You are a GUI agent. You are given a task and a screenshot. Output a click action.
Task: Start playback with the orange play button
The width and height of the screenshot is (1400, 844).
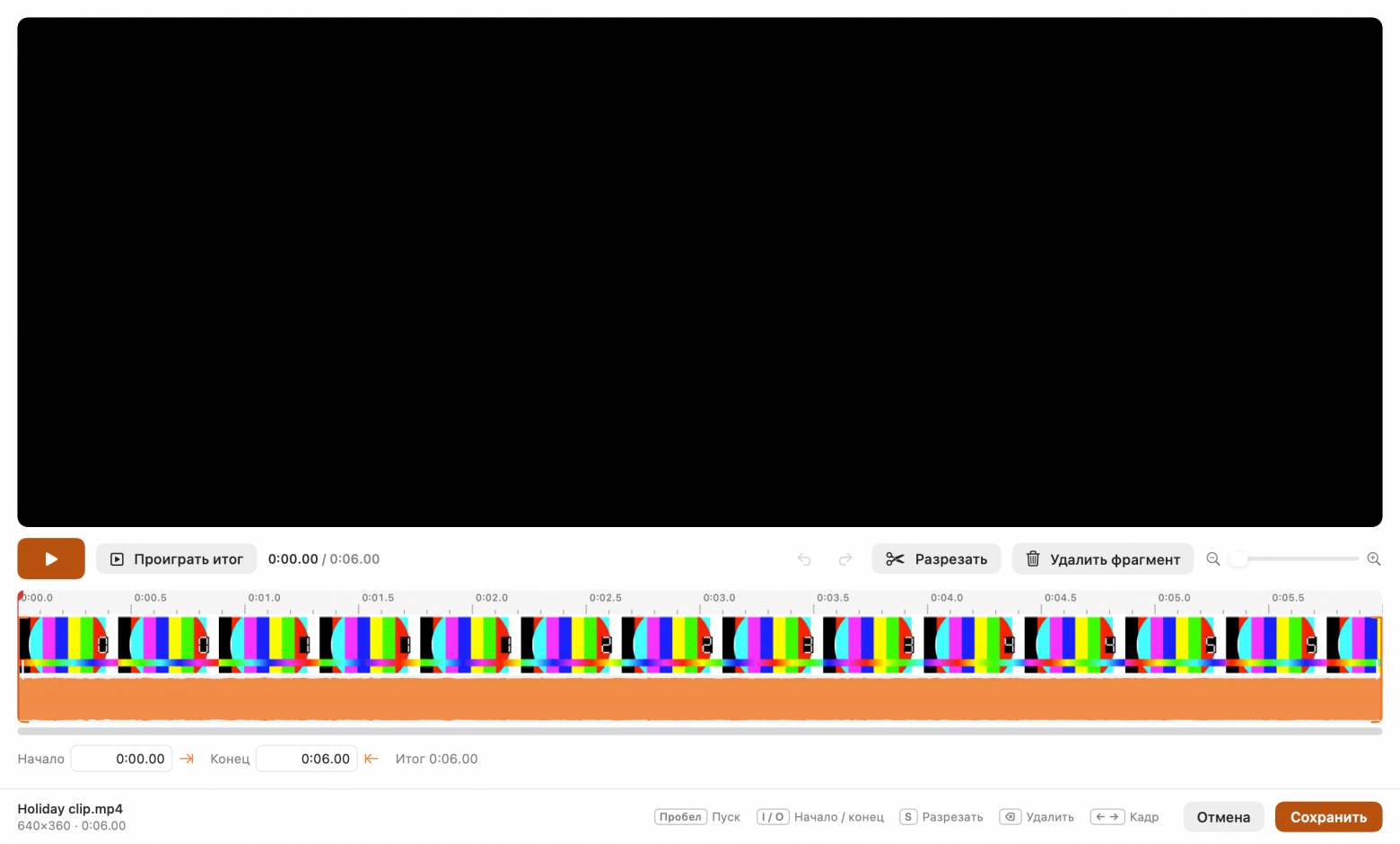51,558
